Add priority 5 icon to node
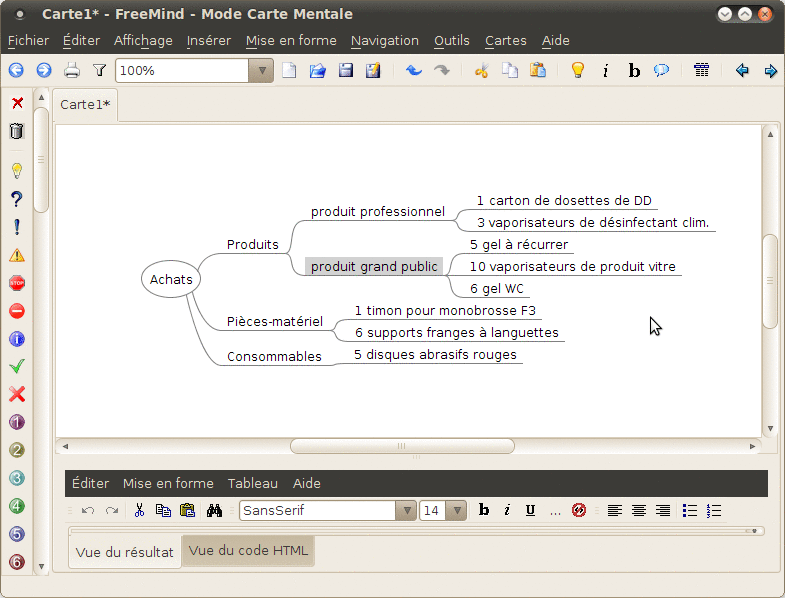The width and height of the screenshot is (785, 598). [x=17, y=534]
